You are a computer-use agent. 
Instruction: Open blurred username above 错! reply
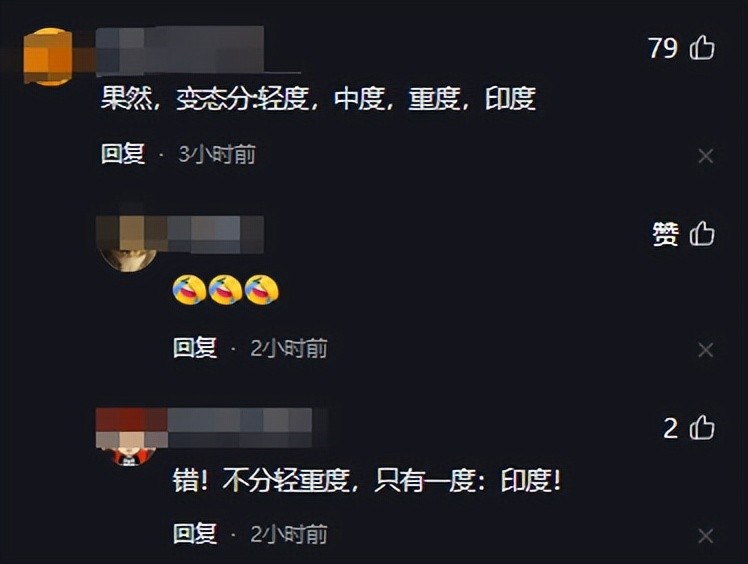pos(239,428)
